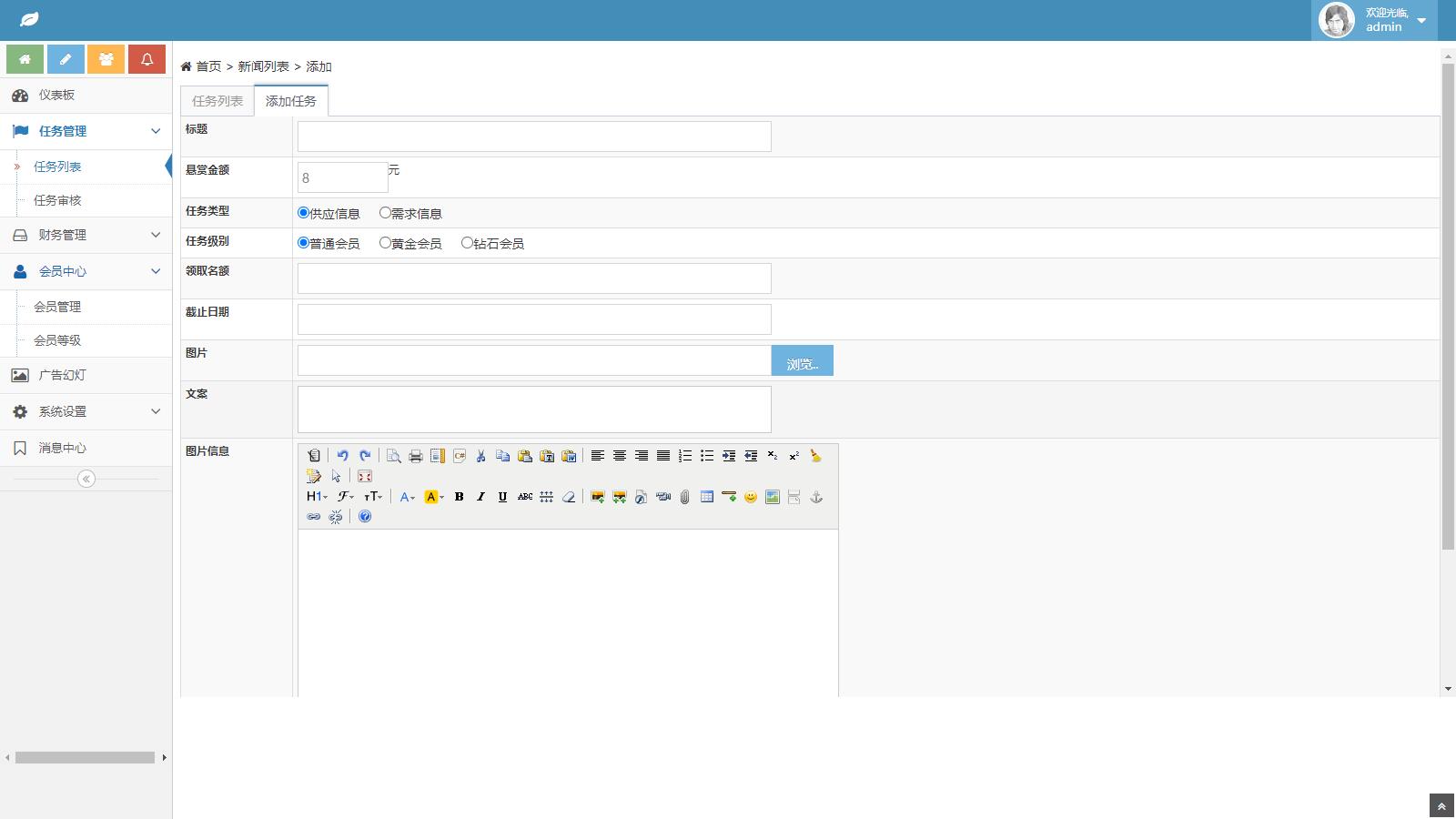The width and height of the screenshot is (1456, 819).
Task: Switch to the 任务列表 tab
Action: (217, 101)
